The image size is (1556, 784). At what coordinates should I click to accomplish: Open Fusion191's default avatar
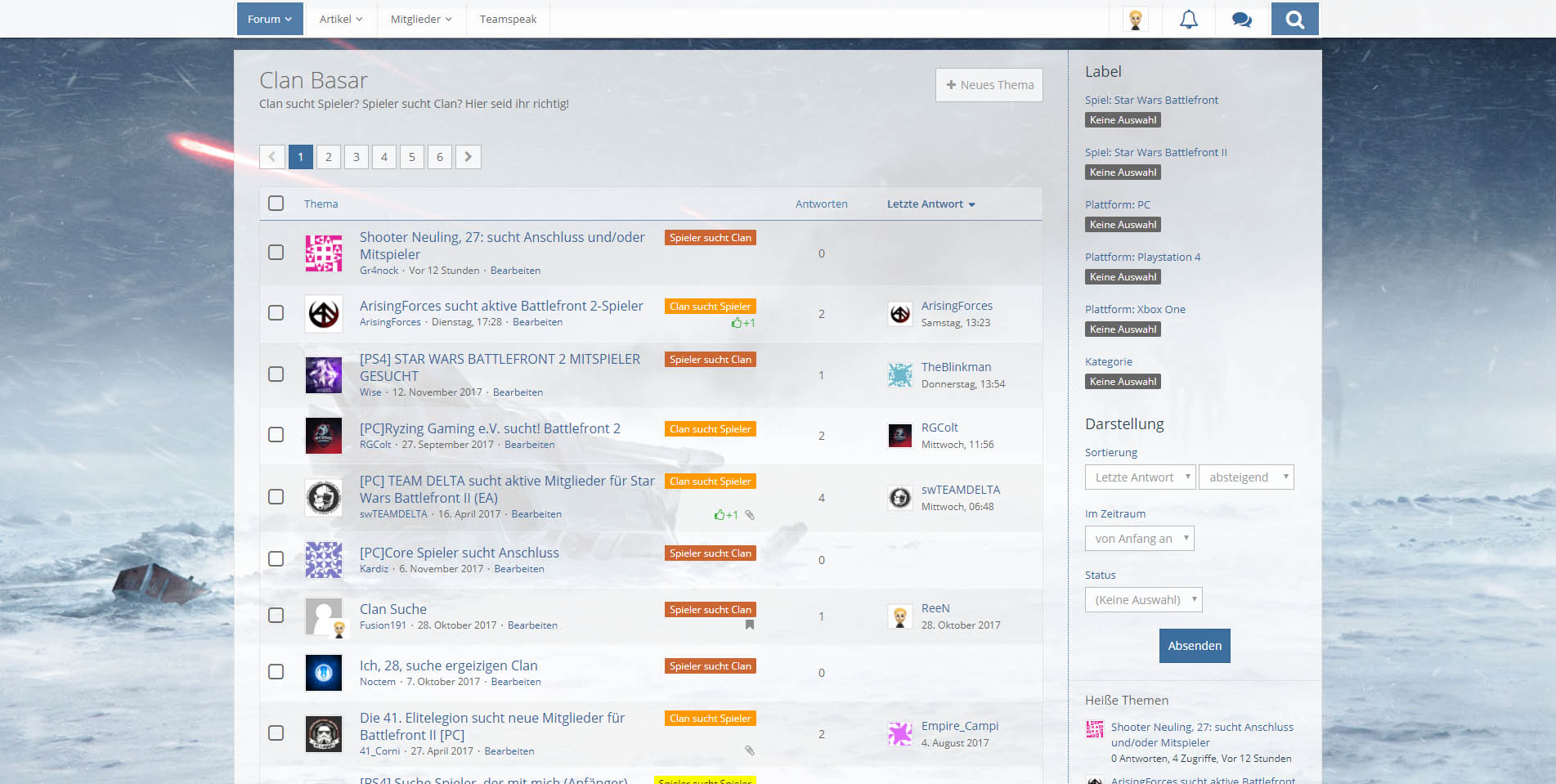point(324,616)
